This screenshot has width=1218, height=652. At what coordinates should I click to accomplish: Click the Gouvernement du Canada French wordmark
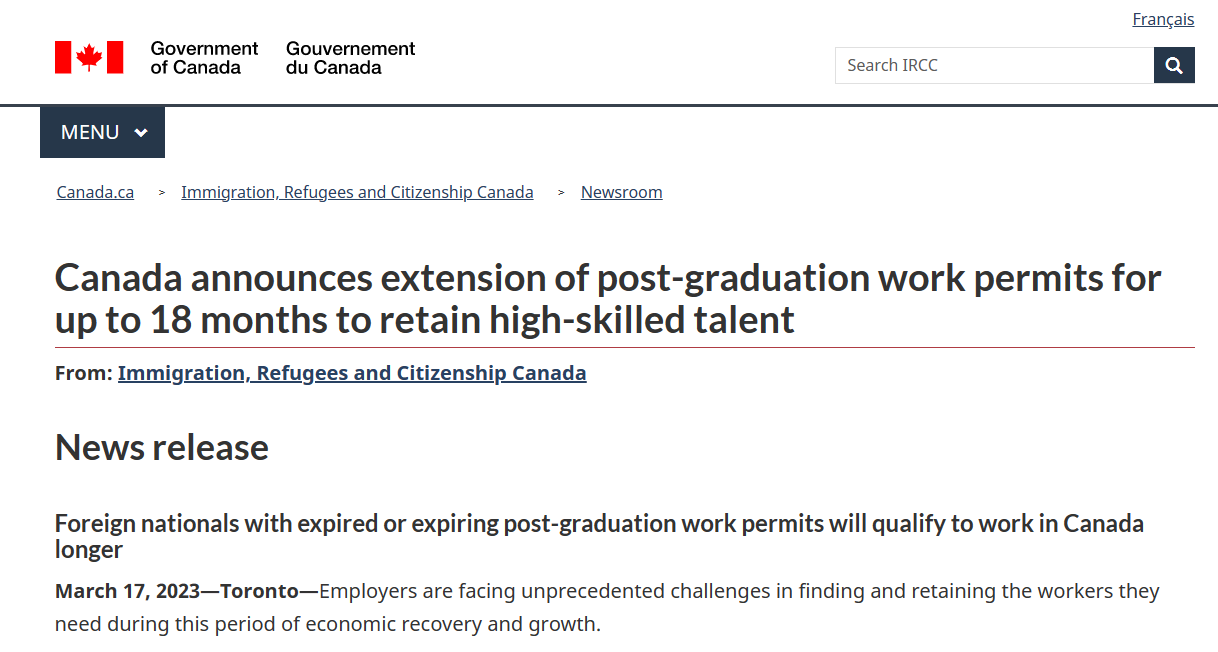(350, 58)
